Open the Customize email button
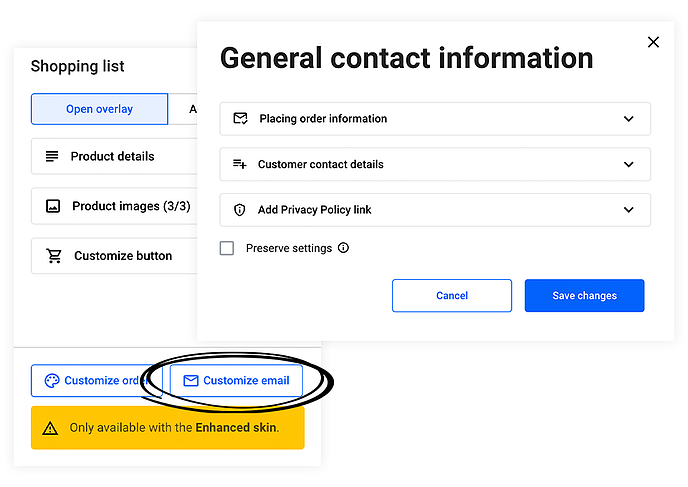Viewport: 688px width, 487px height. pos(236,381)
